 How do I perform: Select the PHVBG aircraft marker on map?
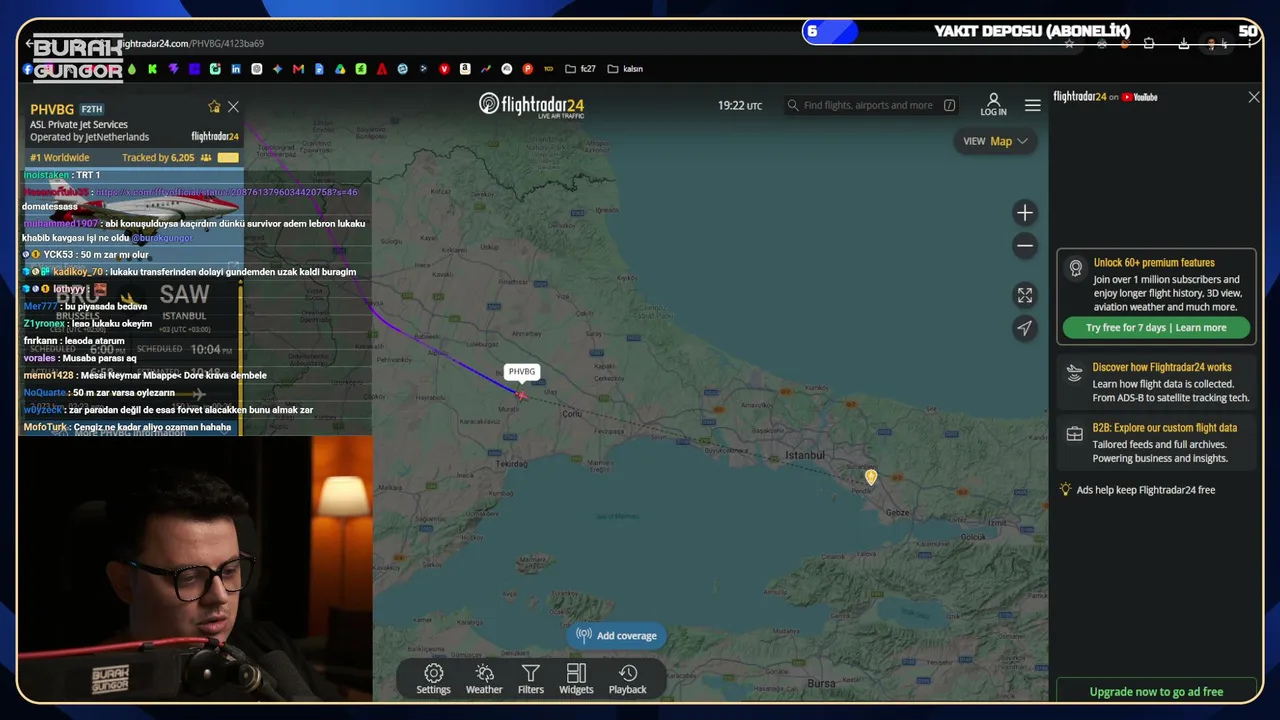pos(521,395)
